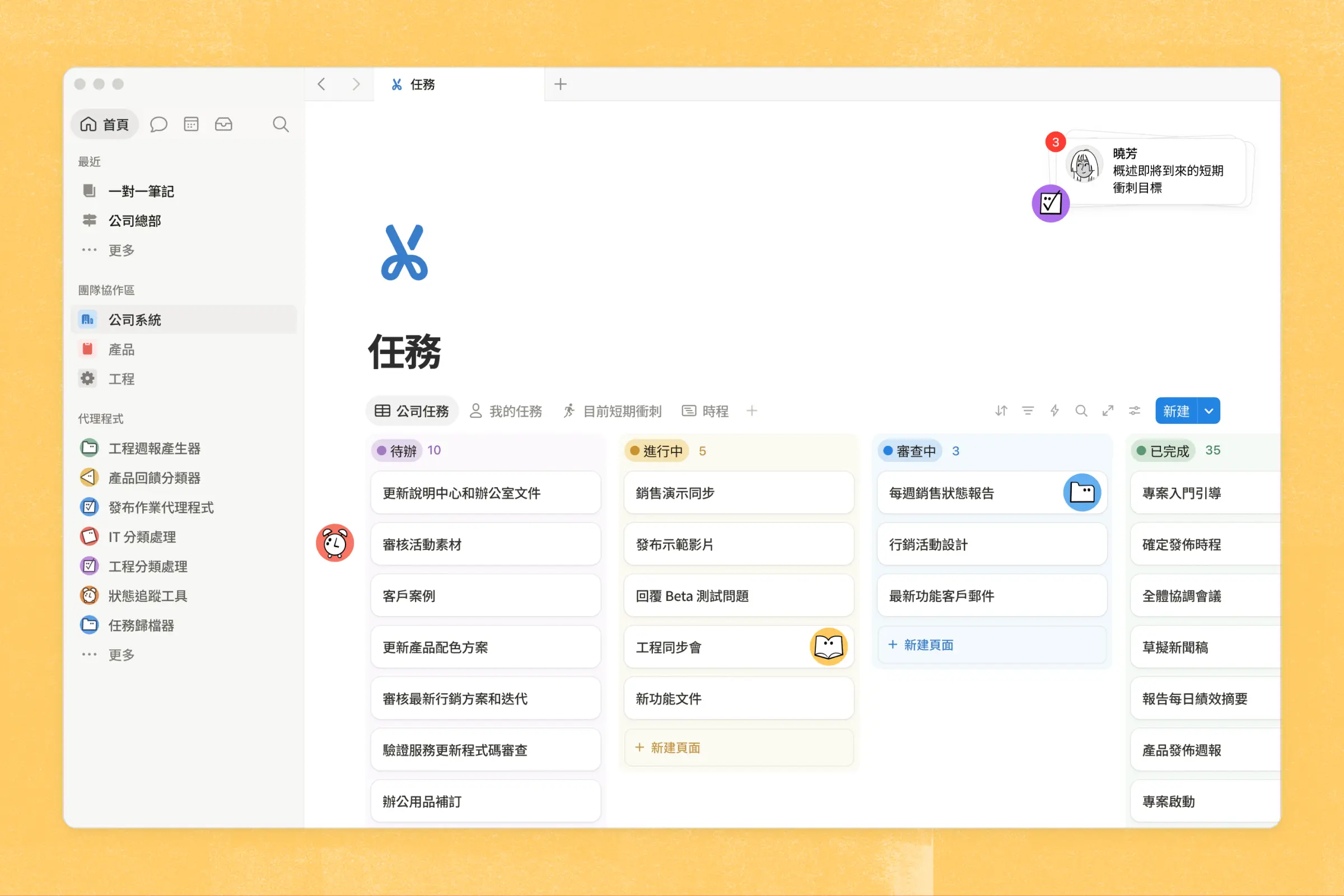Click the filter lines icon in toolbar
1344x896 pixels.
click(1028, 411)
